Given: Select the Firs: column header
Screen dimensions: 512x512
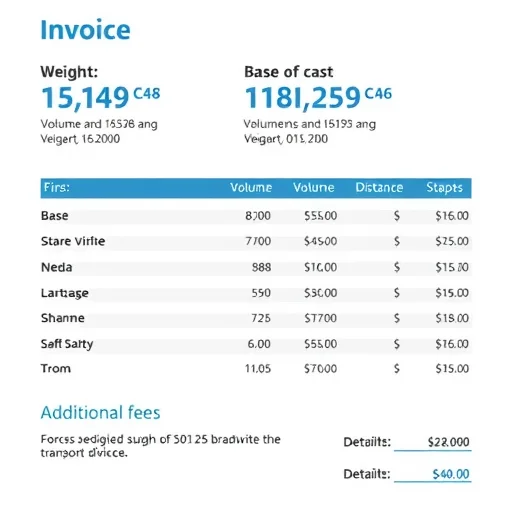Looking at the screenshot, I should coord(57,187).
